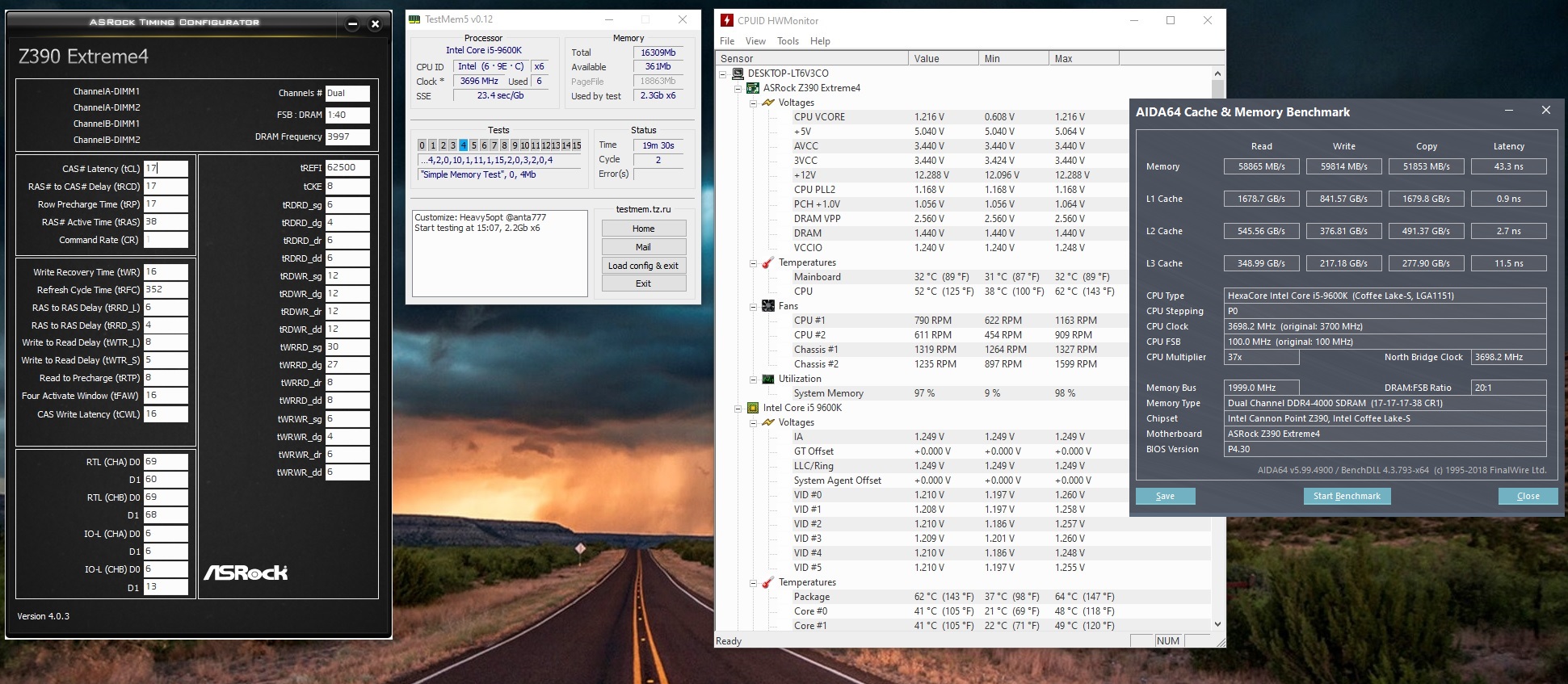Viewport: 1568px width, 684px height.
Task: Collapse Voltages under Intel Core i5 9600K
Action: pos(753,422)
